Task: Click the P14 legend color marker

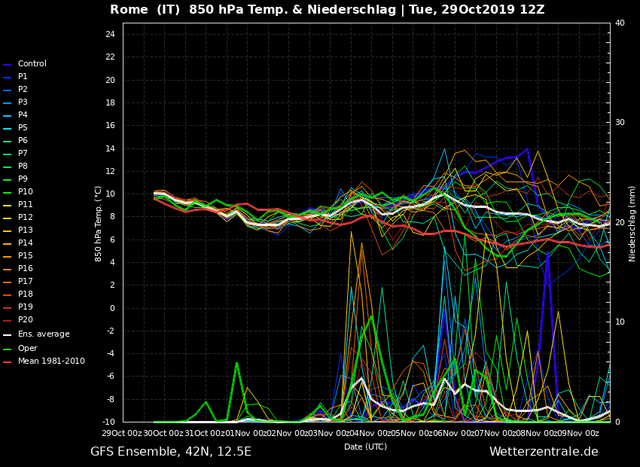Action: tap(7, 244)
